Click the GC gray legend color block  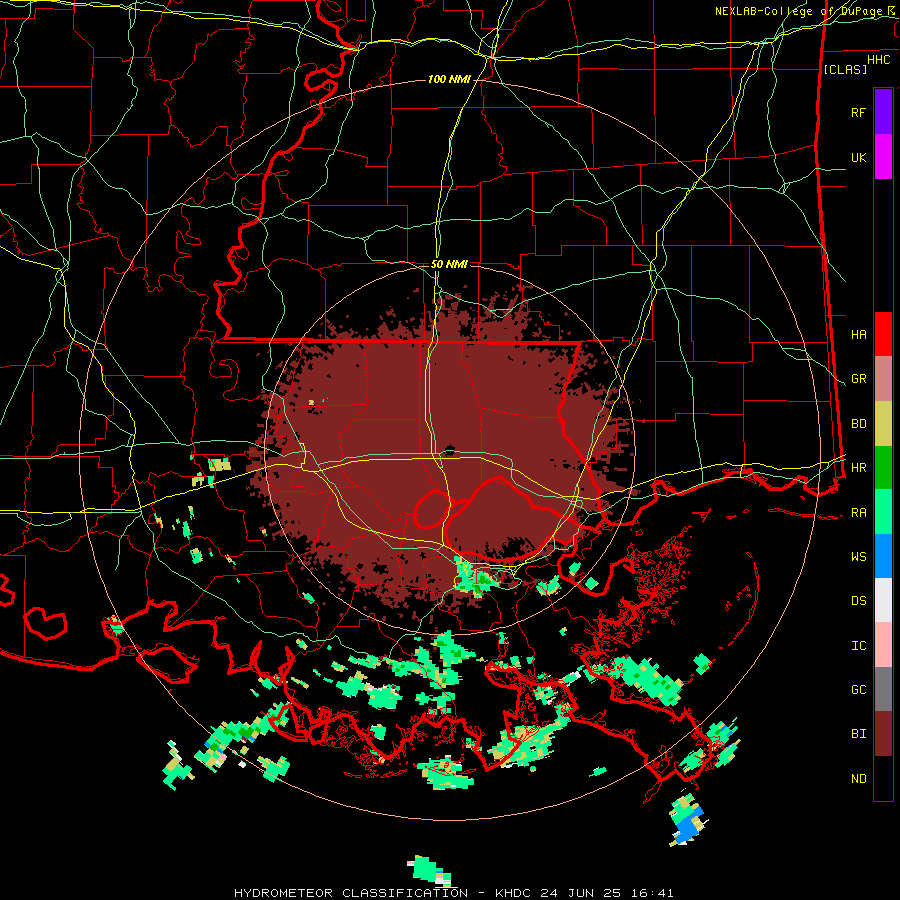pyautogui.click(x=883, y=689)
